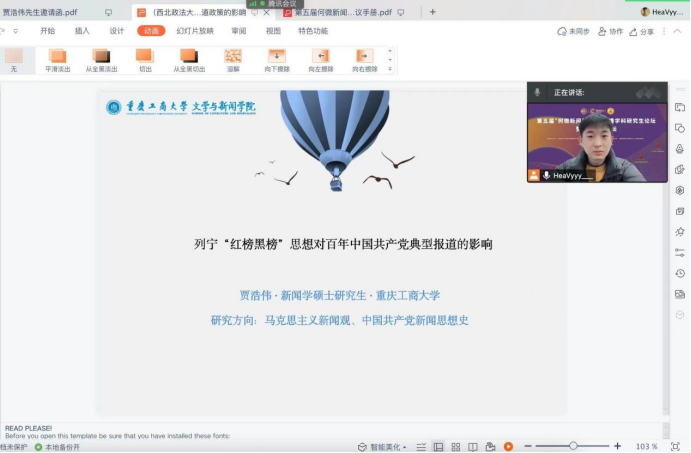Click the fit-to-window icon beside zoom percentage
This screenshot has height=453, width=691.
(x=673, y=446)
